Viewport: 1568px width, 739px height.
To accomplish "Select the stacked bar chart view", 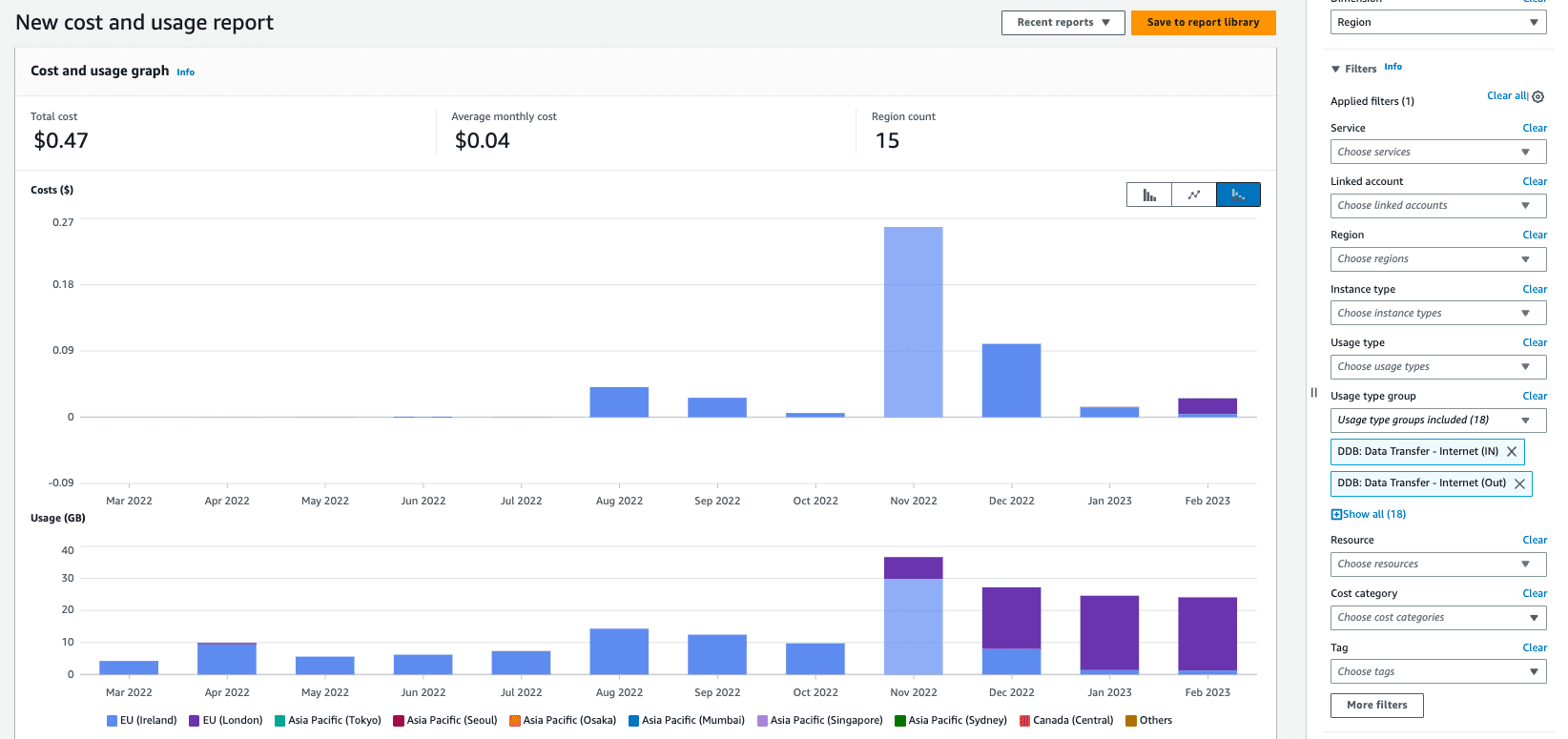I will tap(1238, 195).
